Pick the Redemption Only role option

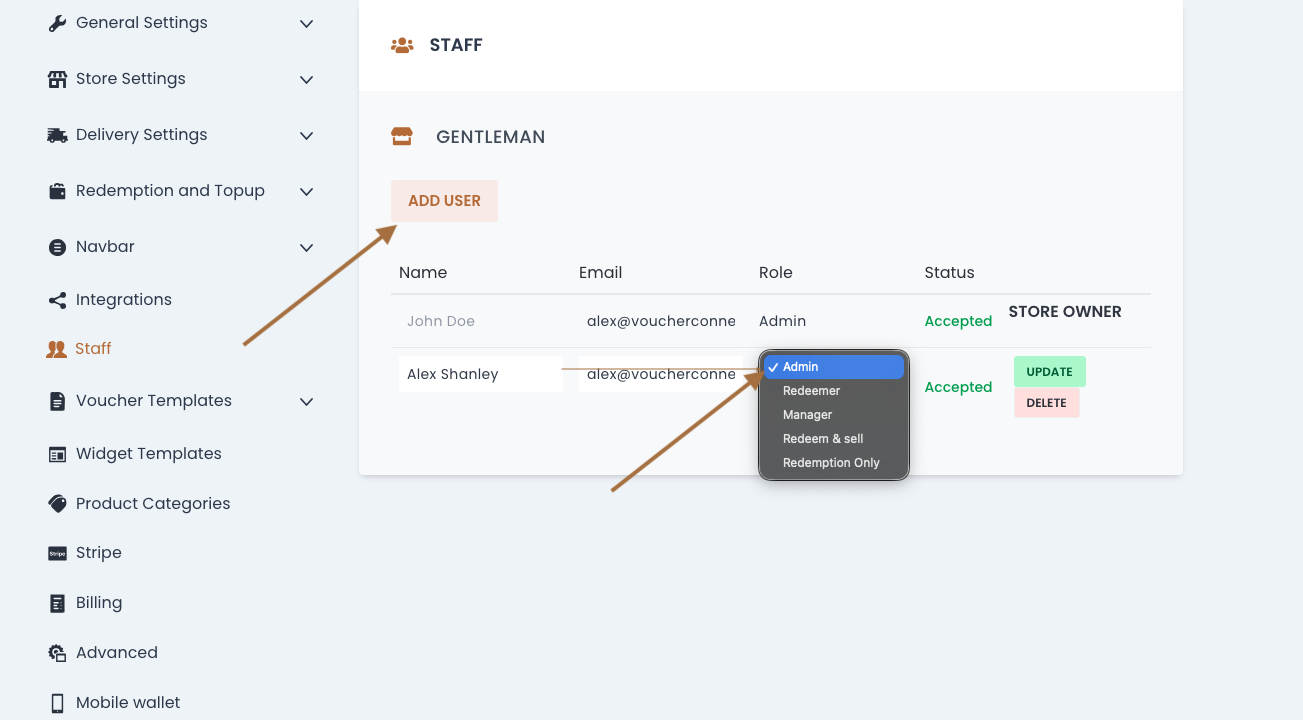tap(831, 463)
